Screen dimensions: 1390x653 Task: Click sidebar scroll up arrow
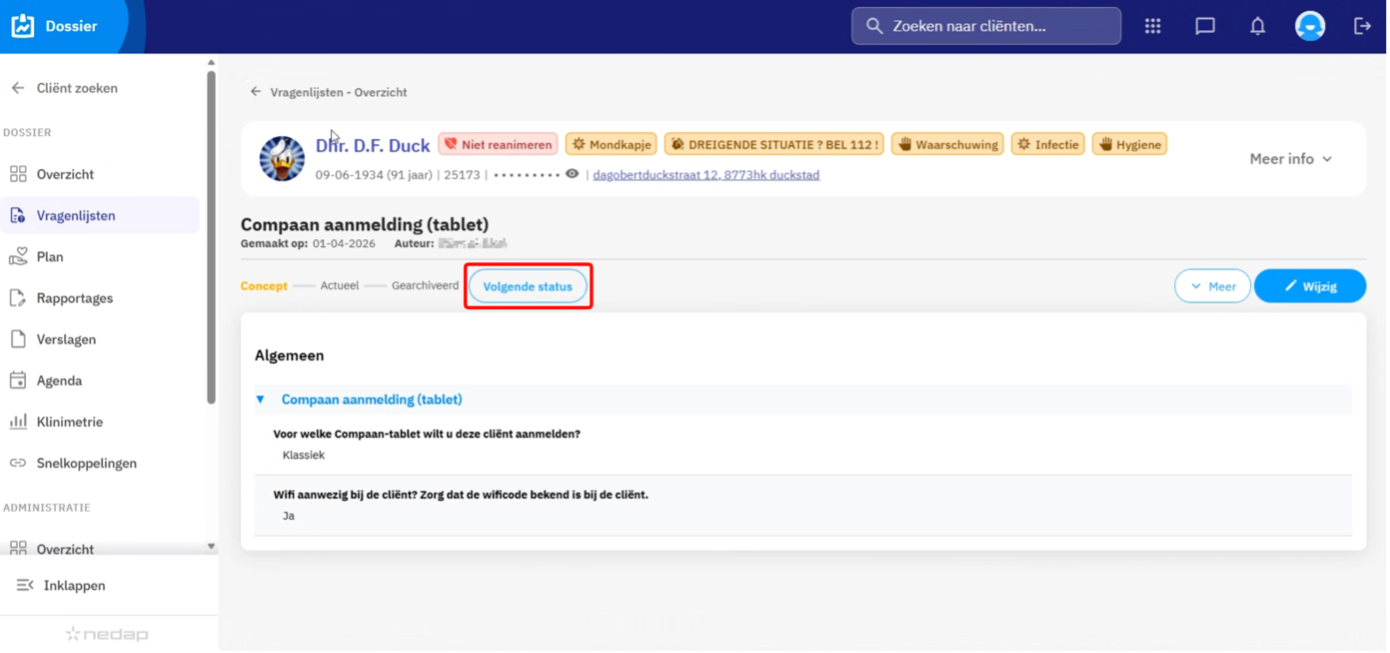pyautogui.click(x=211, y=62)
